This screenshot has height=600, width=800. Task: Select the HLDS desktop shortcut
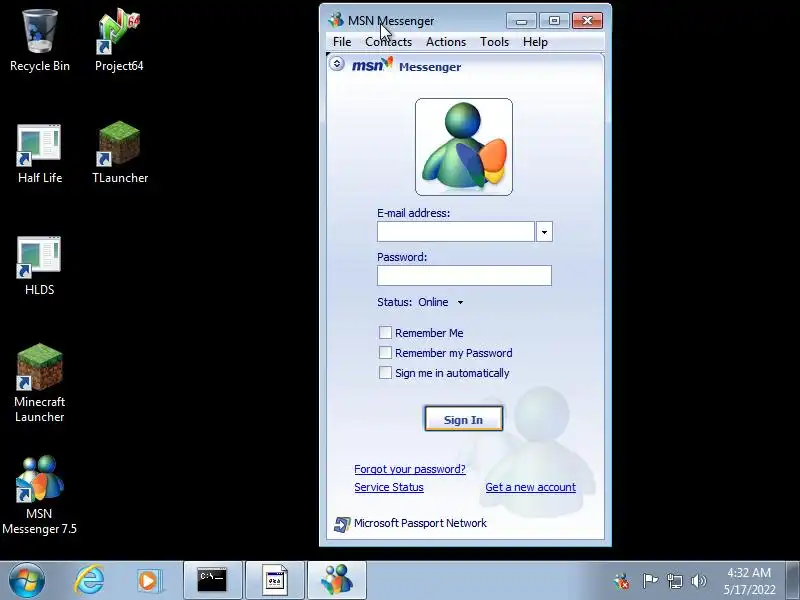click(39, 265)
